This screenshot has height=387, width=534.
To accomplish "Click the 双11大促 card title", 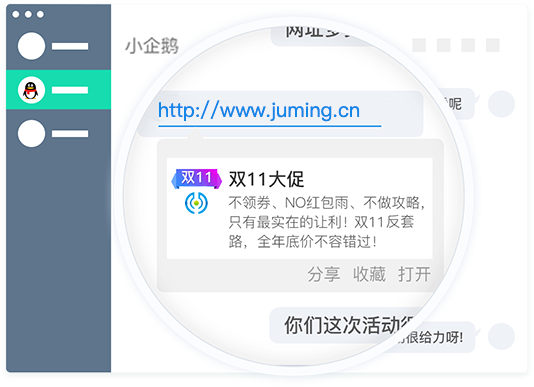I will pos(266,179).
